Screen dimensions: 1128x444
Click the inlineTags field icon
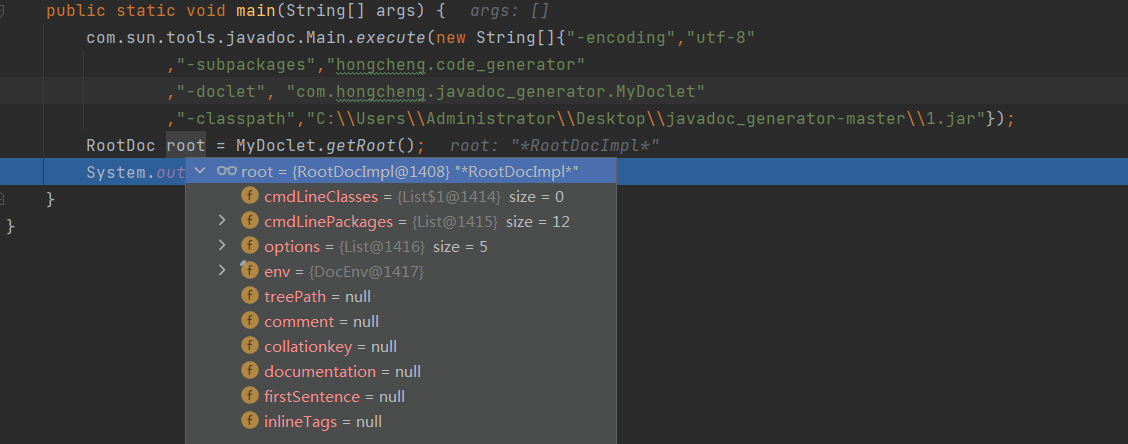(250, 421)
